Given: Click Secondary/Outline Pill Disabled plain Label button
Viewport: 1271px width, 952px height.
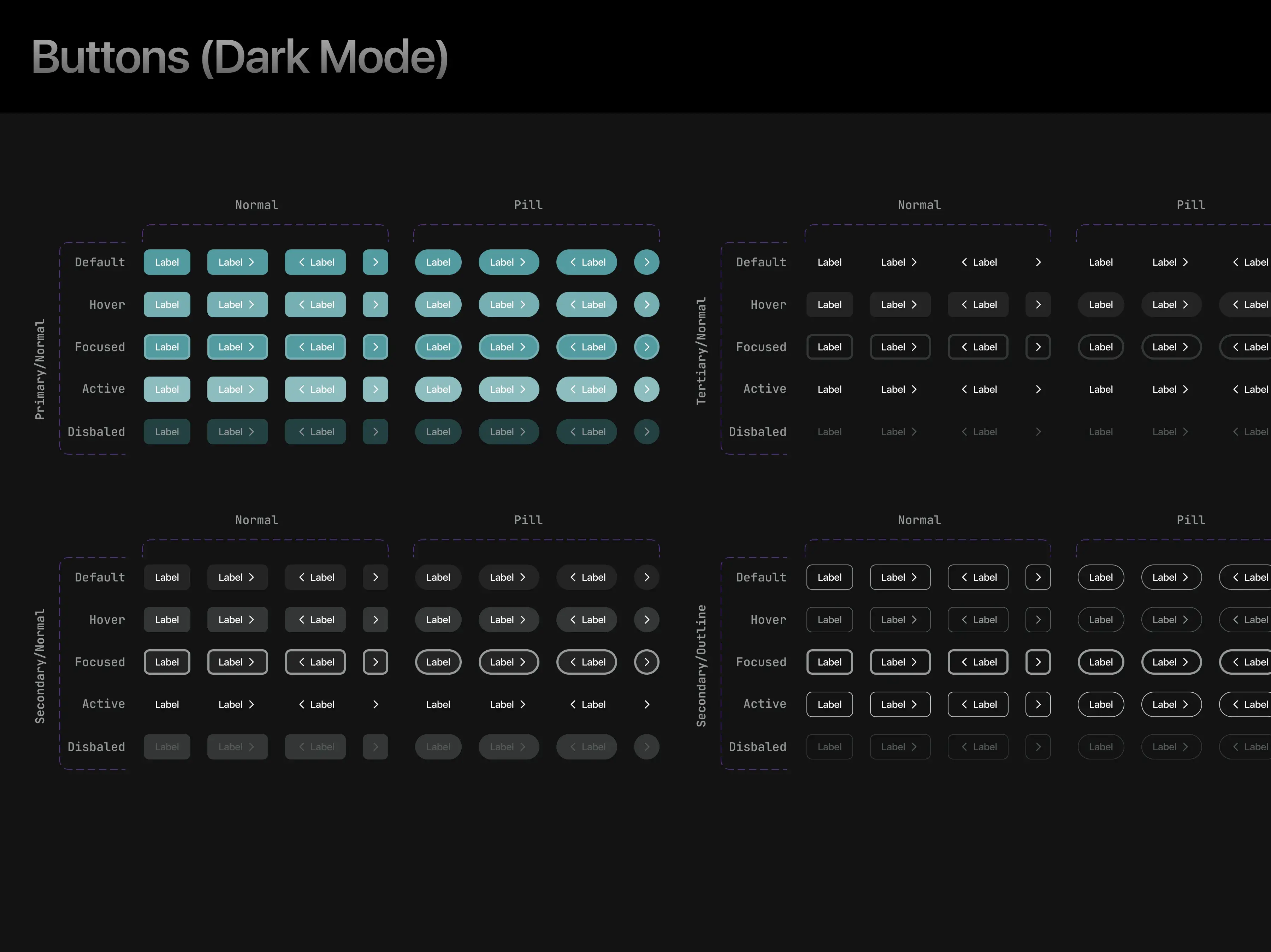Looking at the screenshot, I should coord(1100,747).
